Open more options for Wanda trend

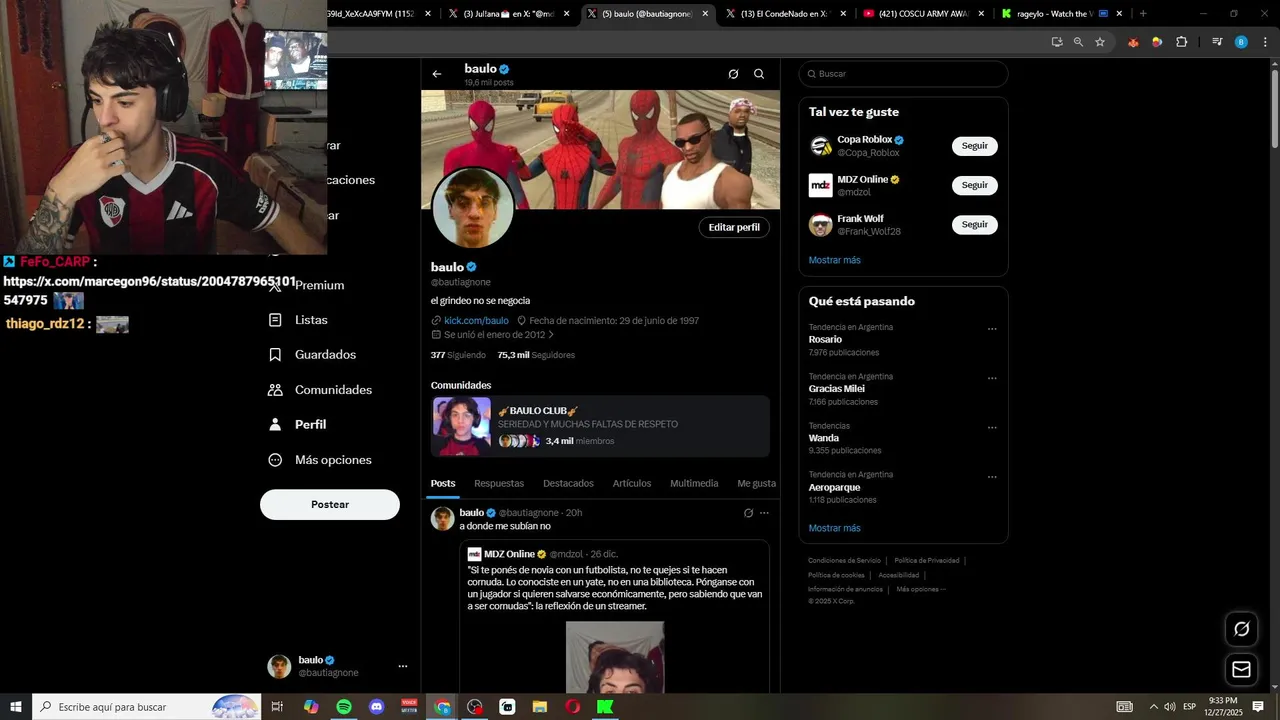pyautogui.click(x=992, y=427)
